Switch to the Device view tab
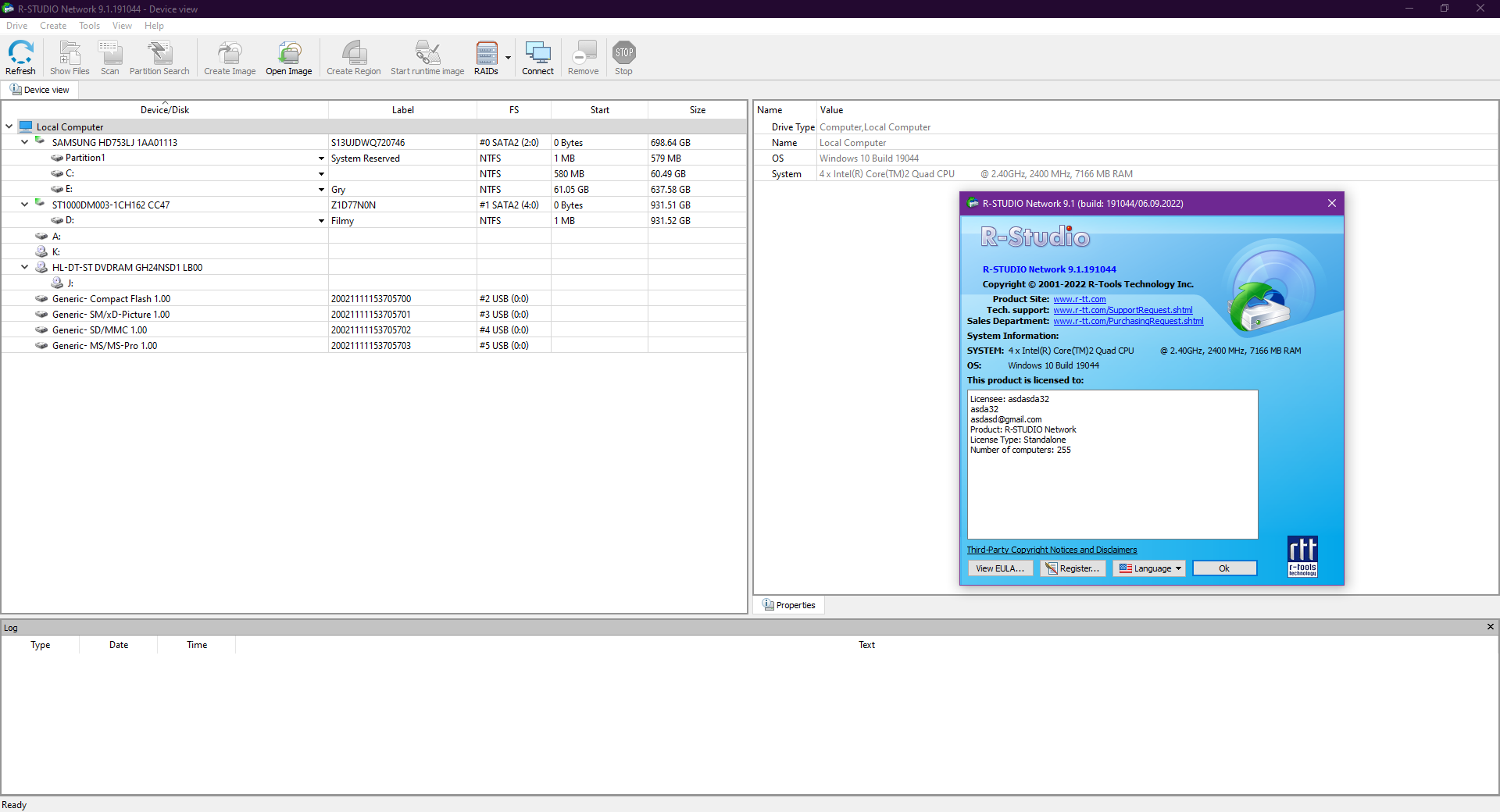The width and height of the screenshot is (1500, 812). 40,90
